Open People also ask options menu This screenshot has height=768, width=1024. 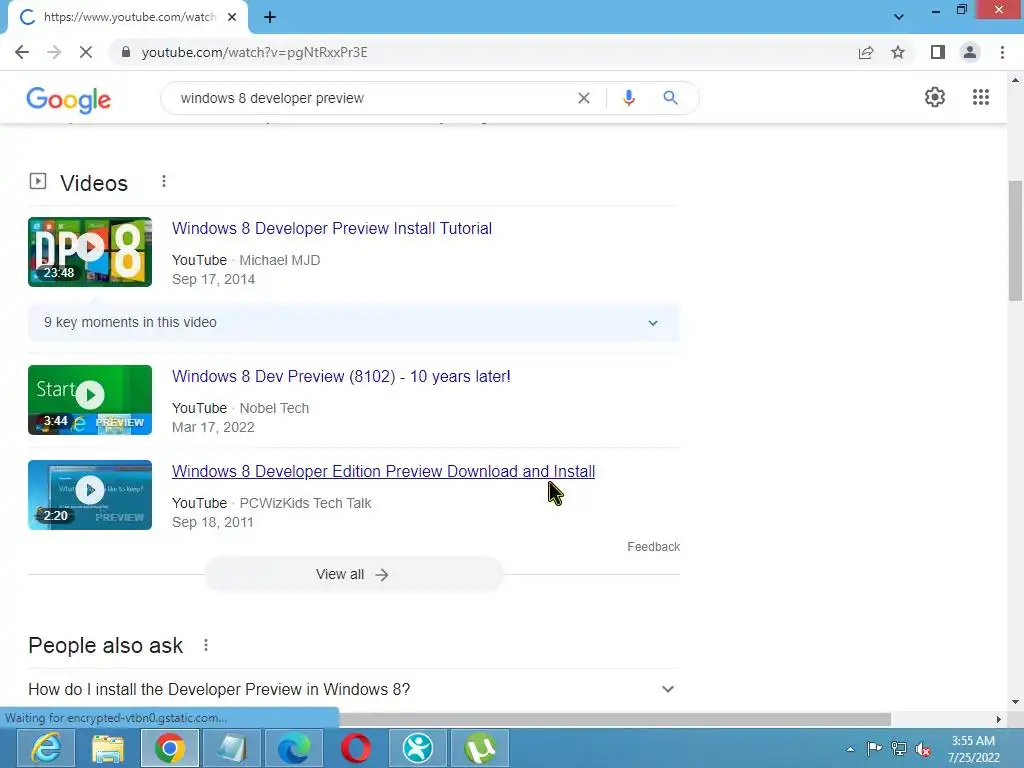[206, 645]
